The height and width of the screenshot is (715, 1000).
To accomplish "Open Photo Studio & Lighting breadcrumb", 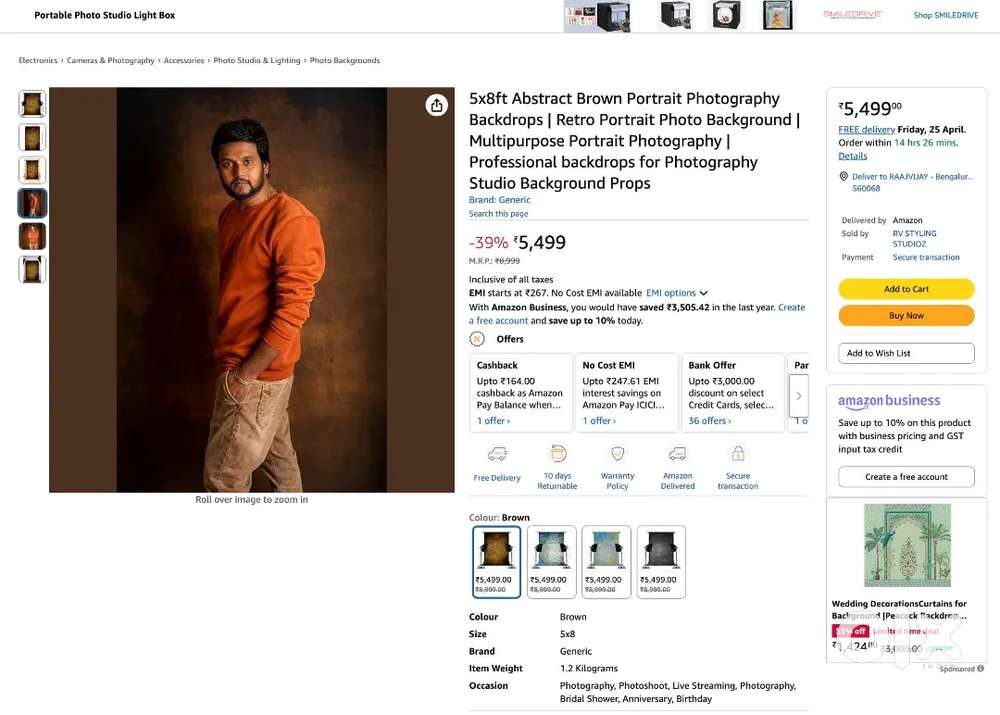I will [x=257, y=61].
